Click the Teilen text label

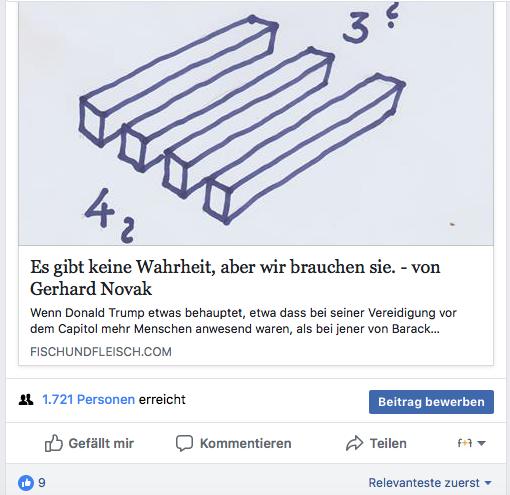[388, 443]
